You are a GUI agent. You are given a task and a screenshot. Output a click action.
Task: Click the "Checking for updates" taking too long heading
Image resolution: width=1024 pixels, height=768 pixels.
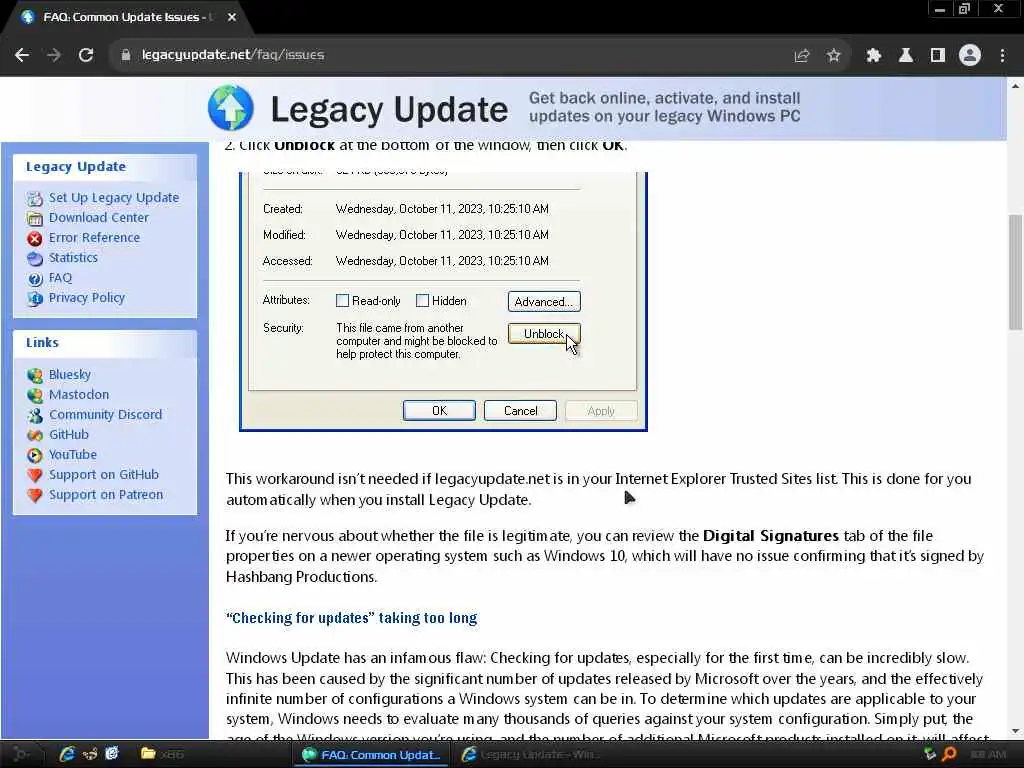click(351, 618)
